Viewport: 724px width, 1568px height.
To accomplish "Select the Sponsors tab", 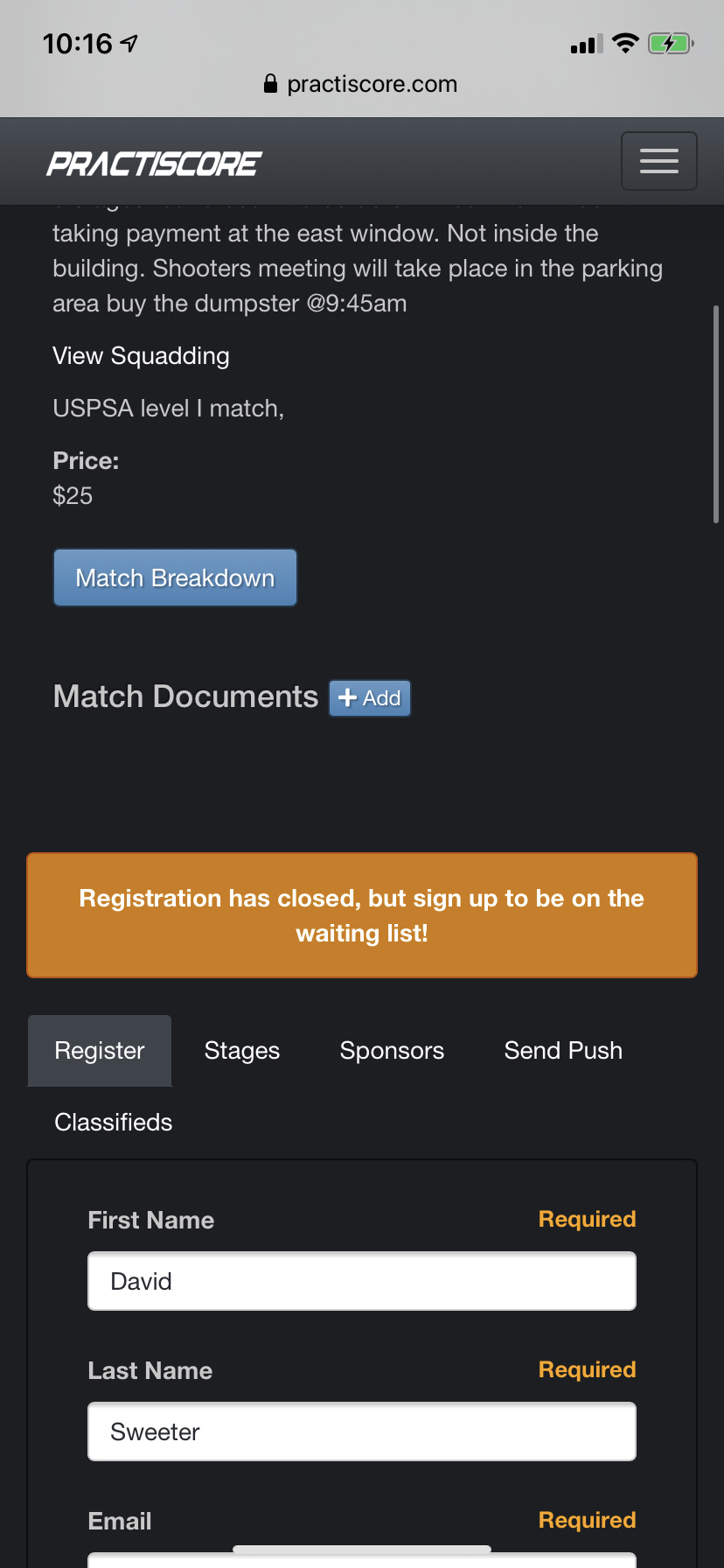I will pos(392,1051).
